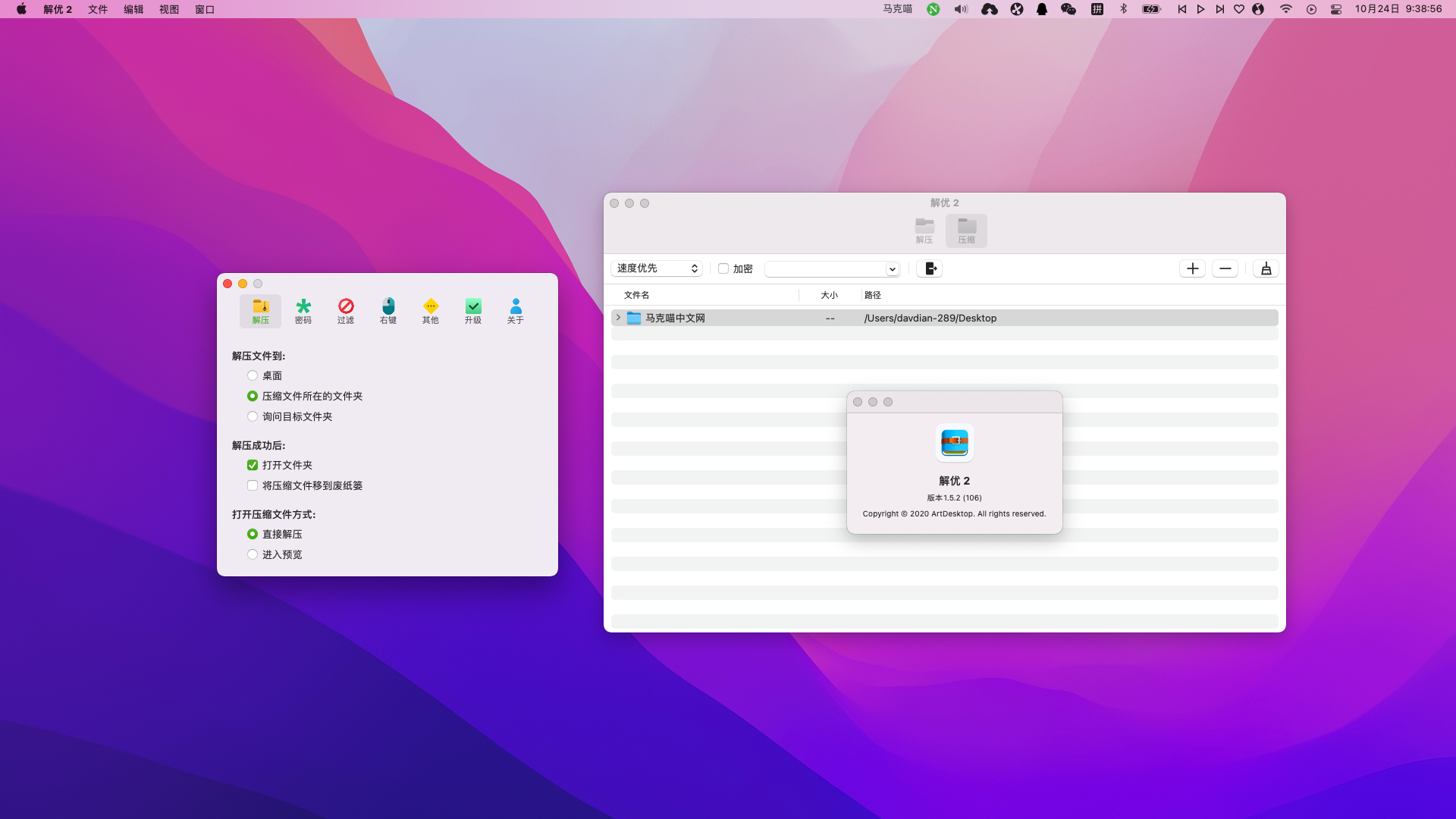Sort by the 文件名 column header

pyautogui.click(x=636, y=295)
